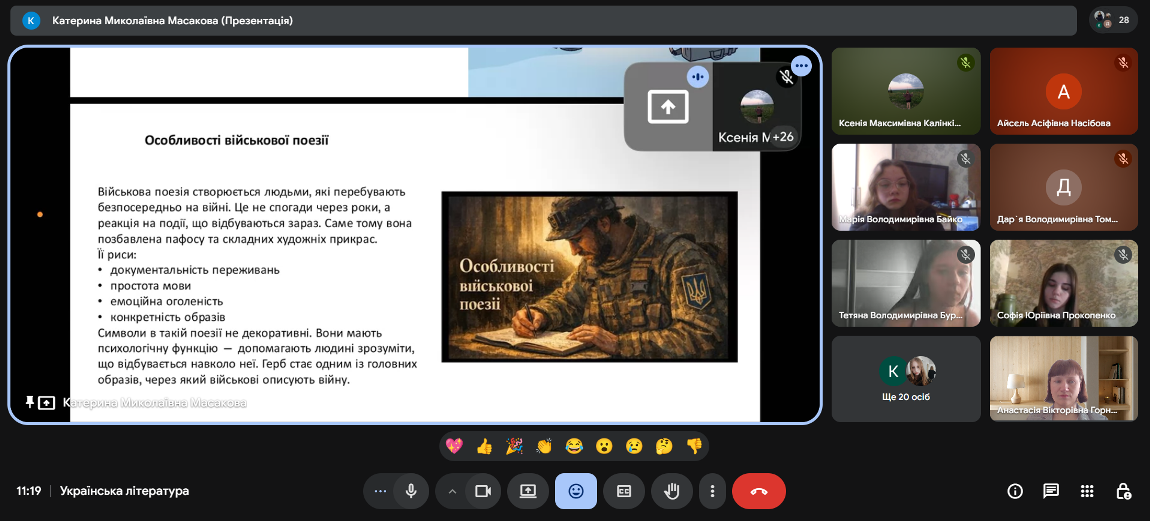Select Марія Володимирівна Байко video tile
Image resolution: width=1150 pixels, height=521 pixels.
[906, 187]
